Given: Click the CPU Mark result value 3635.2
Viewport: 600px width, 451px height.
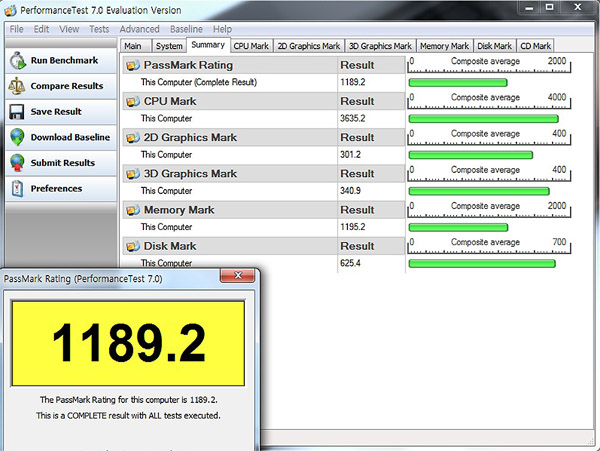Looking at the screenshot, I should coord(353,119).
